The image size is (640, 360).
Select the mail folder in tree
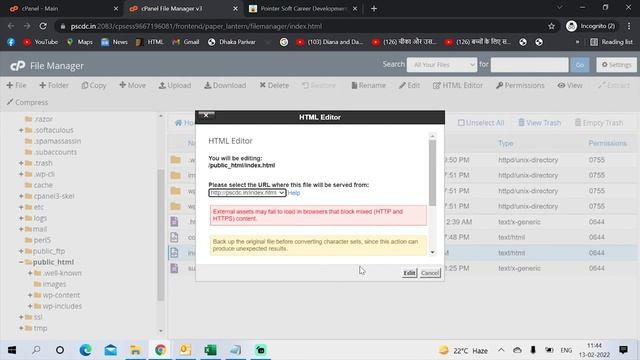40,229
